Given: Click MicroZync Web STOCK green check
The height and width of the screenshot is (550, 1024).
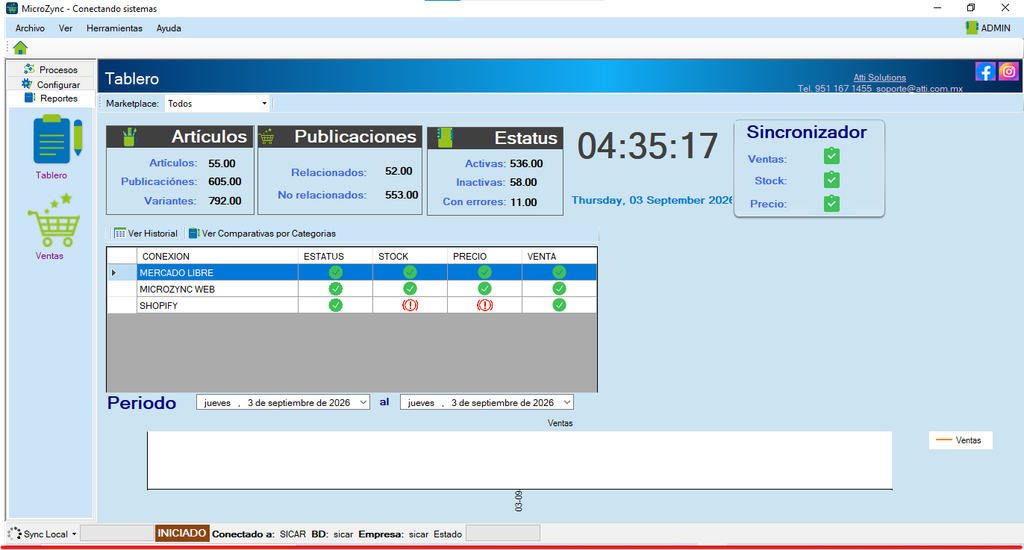Looking at the screenshot, I should [409, 289].
